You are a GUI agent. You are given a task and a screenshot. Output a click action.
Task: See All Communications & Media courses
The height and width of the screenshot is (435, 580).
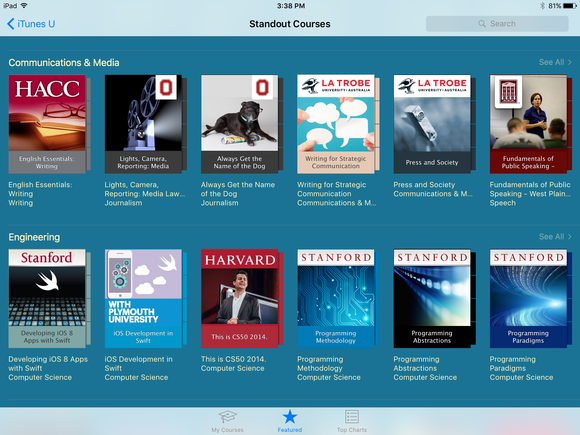point(555,62)
